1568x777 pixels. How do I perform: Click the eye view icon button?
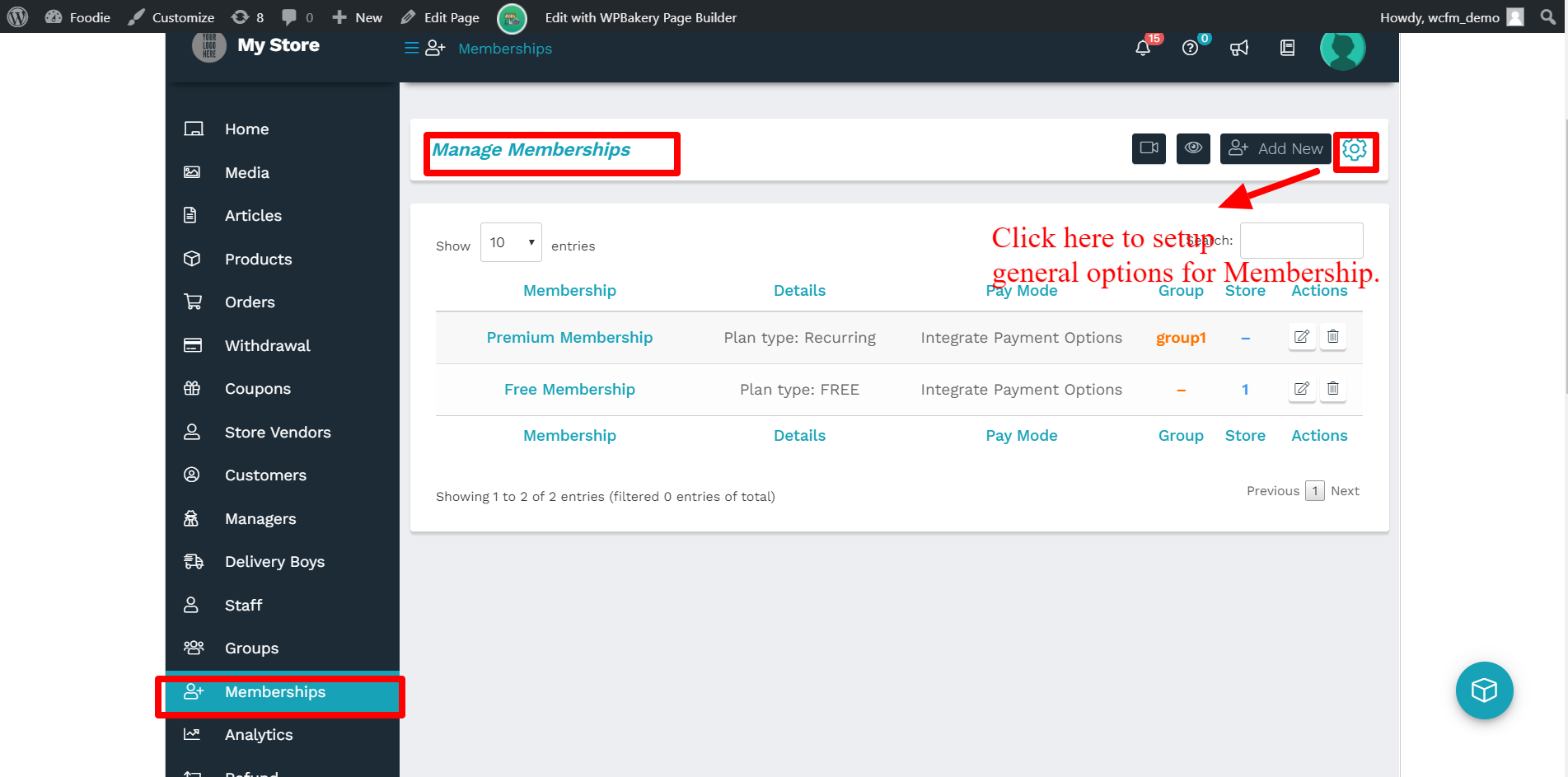click(x=1193, y=148)
